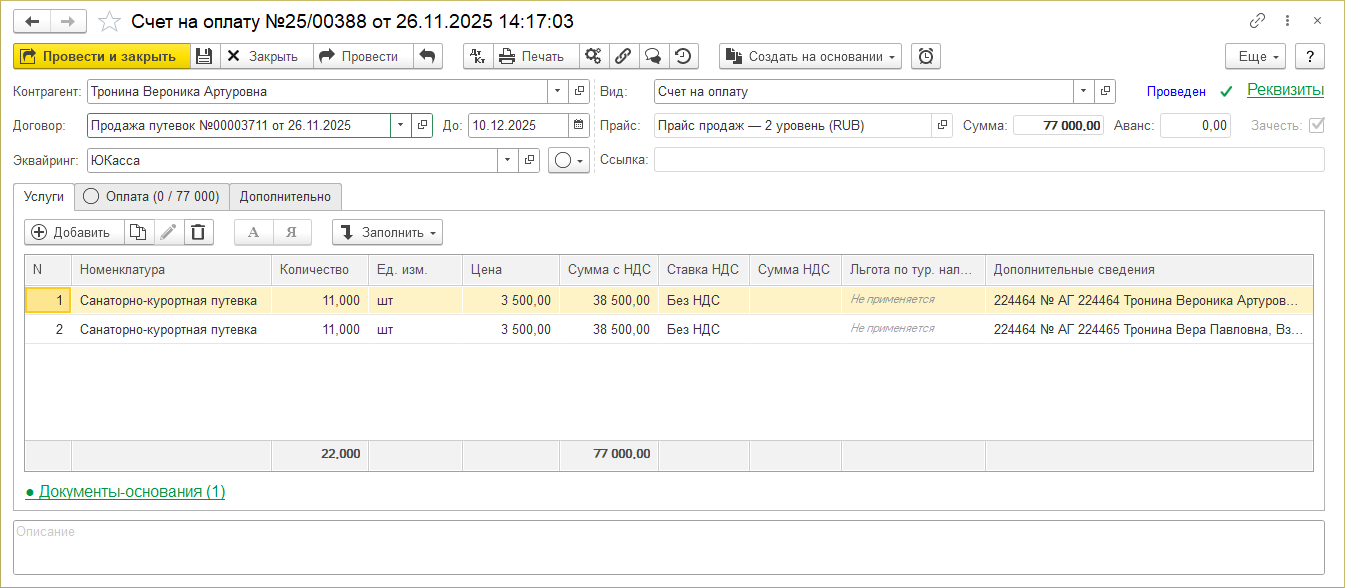This screenshot has width=1345, height=588.
Task: Open help with the ? button
Action: [x=1310, y=56]
